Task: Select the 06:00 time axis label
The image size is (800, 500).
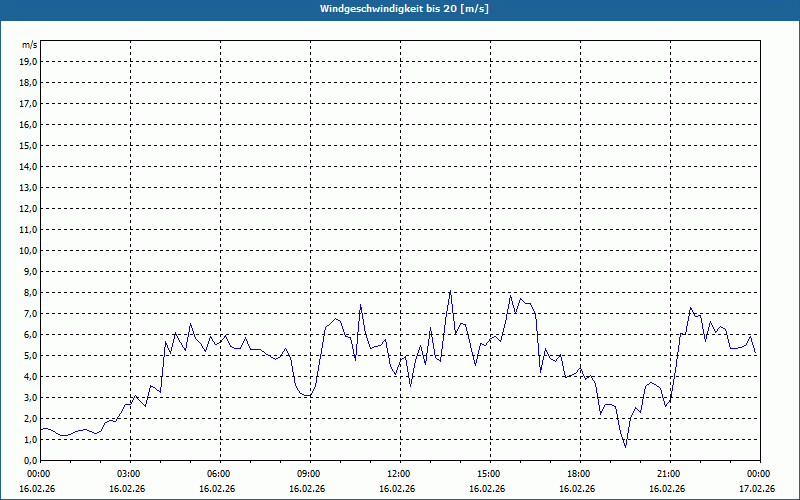Action: pyautogui.click(x=219, y=474)
